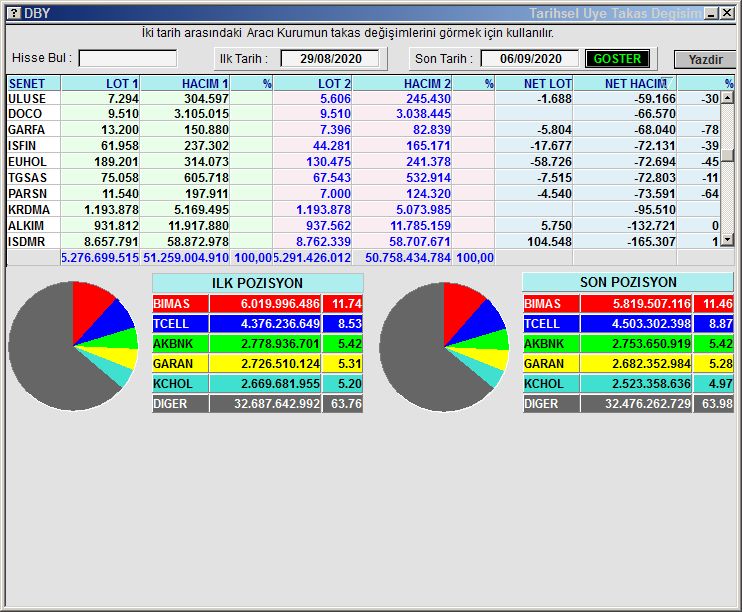The width and height of the screenshot is (742, 612).
Task: Focus the Hisse Bul search field
Action: tap(128, 58)
